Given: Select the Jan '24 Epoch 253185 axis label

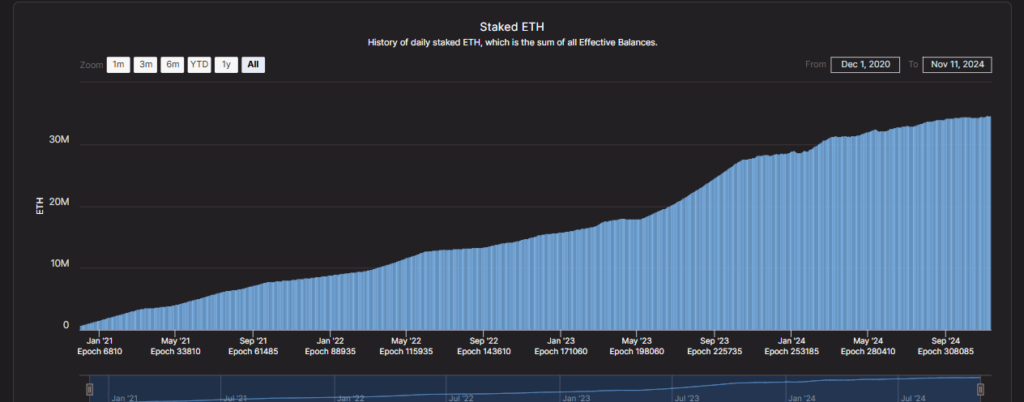Looking at the screenshot, I should tap(791, 345).
